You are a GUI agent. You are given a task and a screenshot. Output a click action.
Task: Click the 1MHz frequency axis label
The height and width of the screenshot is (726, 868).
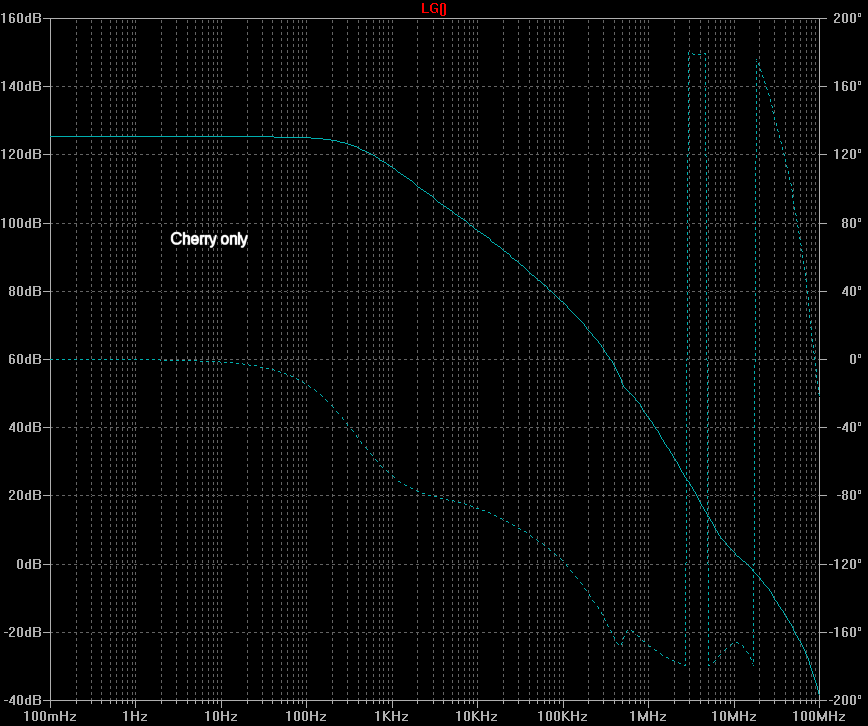pos(648,717)
